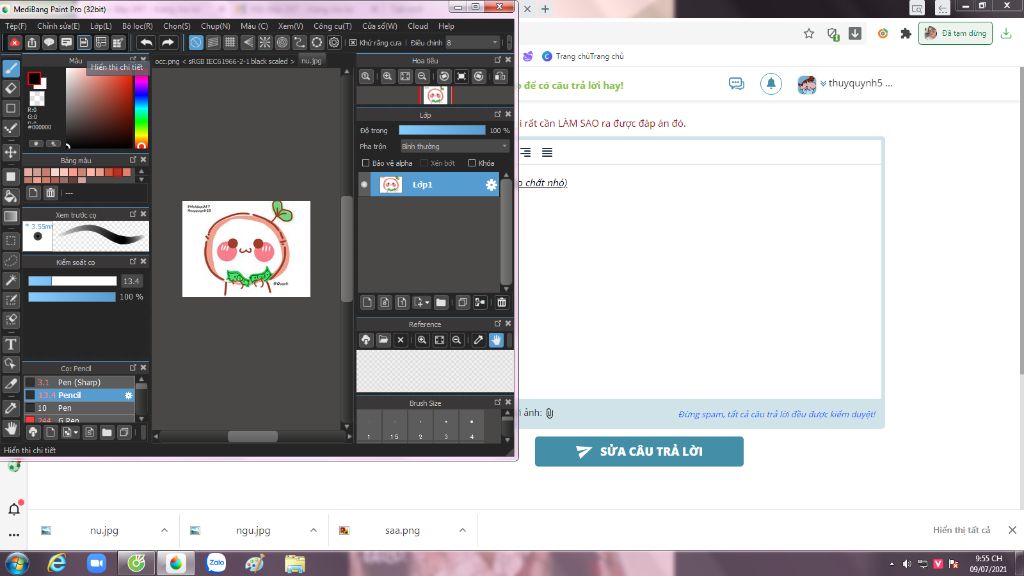Choose the Gradient tool
This screenshot has width=1024, height=576.
[11, 216]
